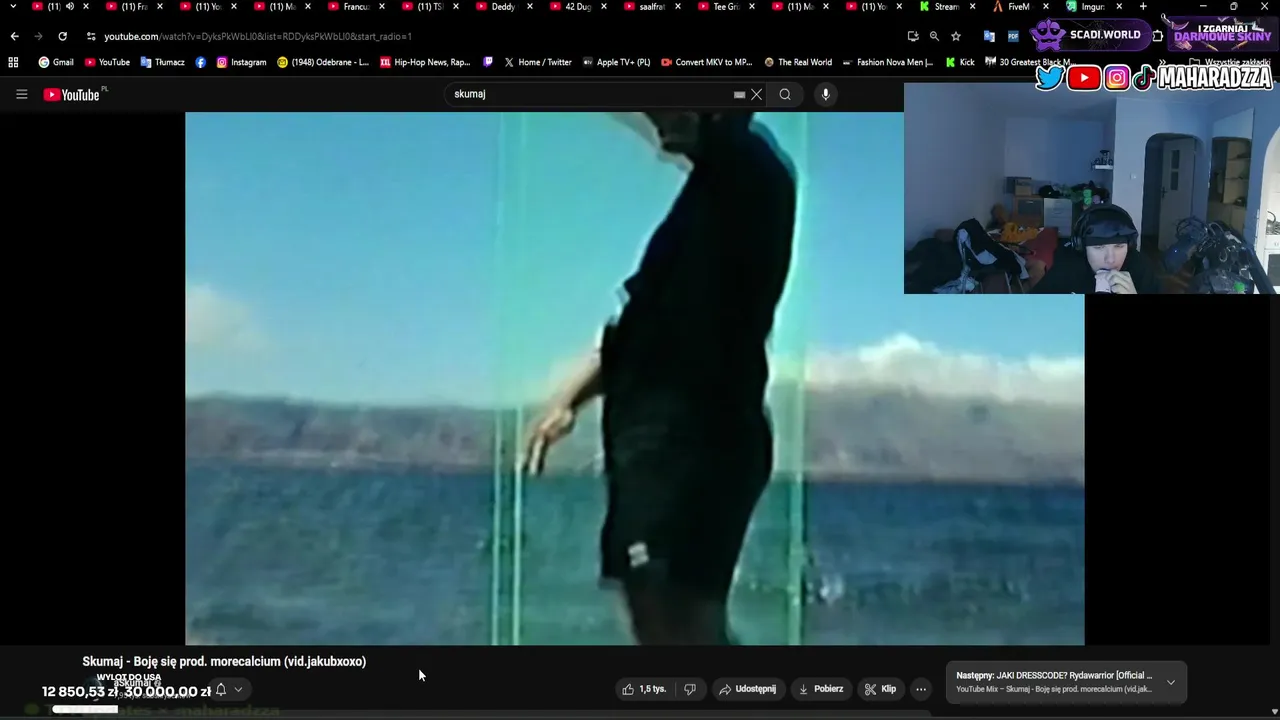Open the '(1948) Odebrane' mail bookmark
This screenshot has width=1280, height=720.
pos(323,62)
